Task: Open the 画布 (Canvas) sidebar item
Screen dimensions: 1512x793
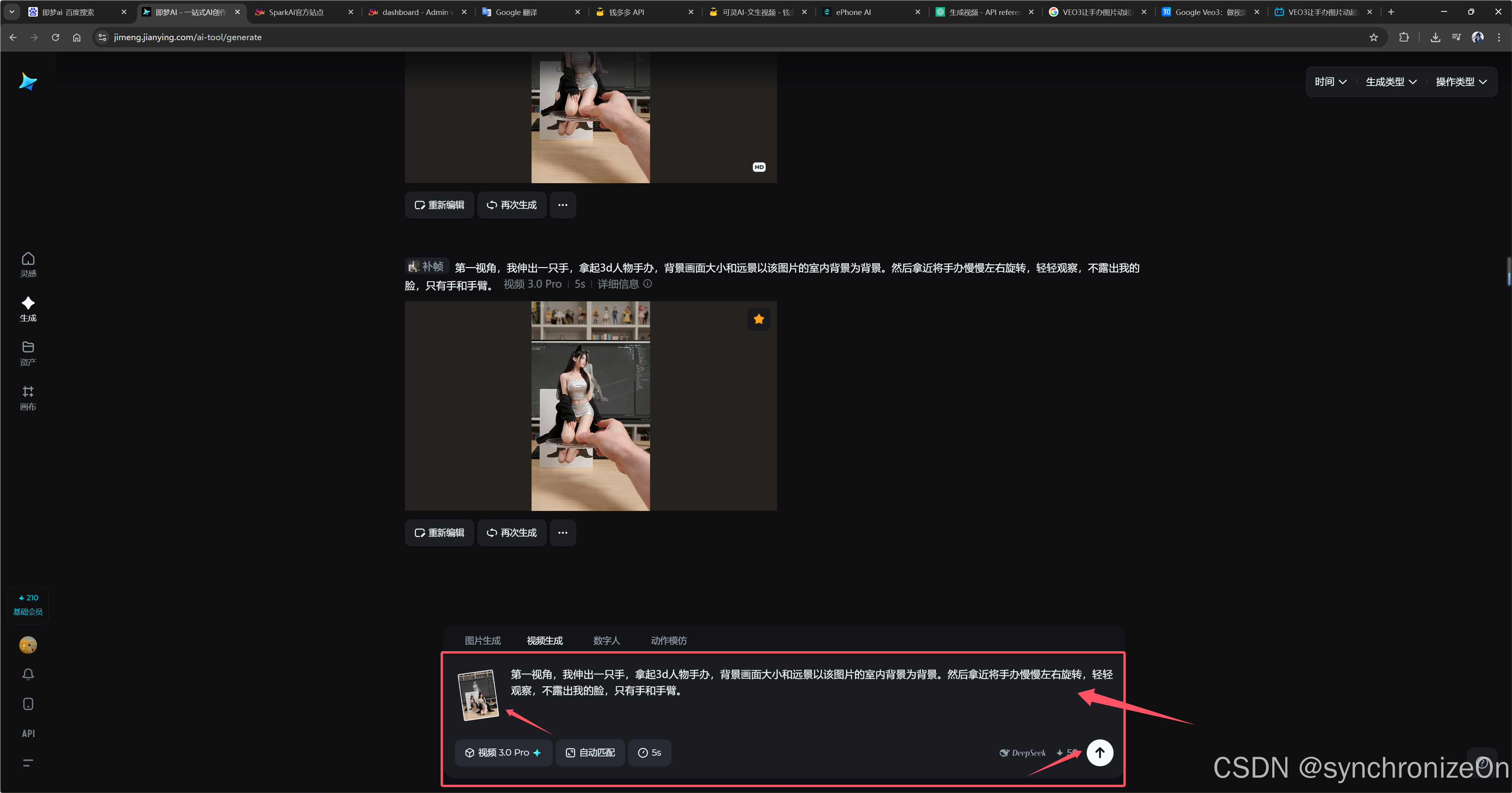Action: coord(28,397)
